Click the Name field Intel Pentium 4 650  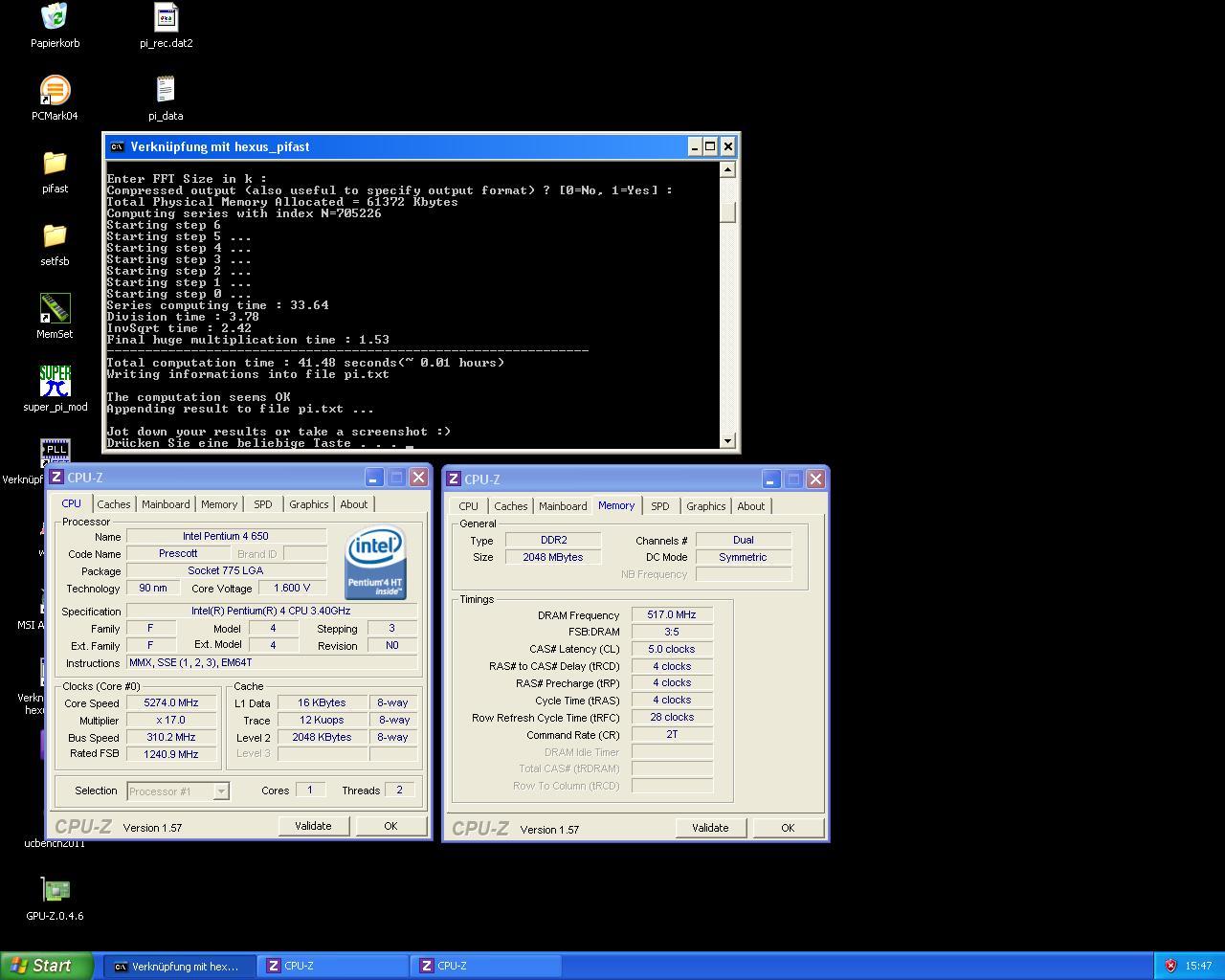(x=226, y=536)
